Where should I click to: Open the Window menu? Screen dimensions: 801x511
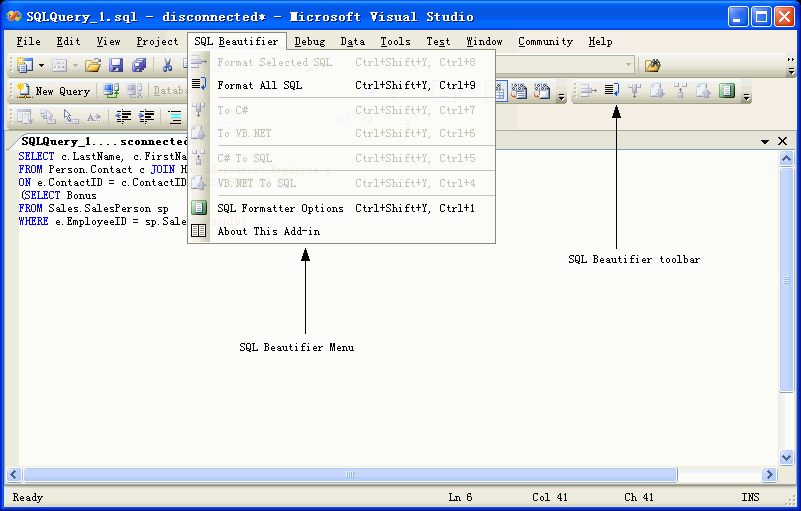click(484, 41)
